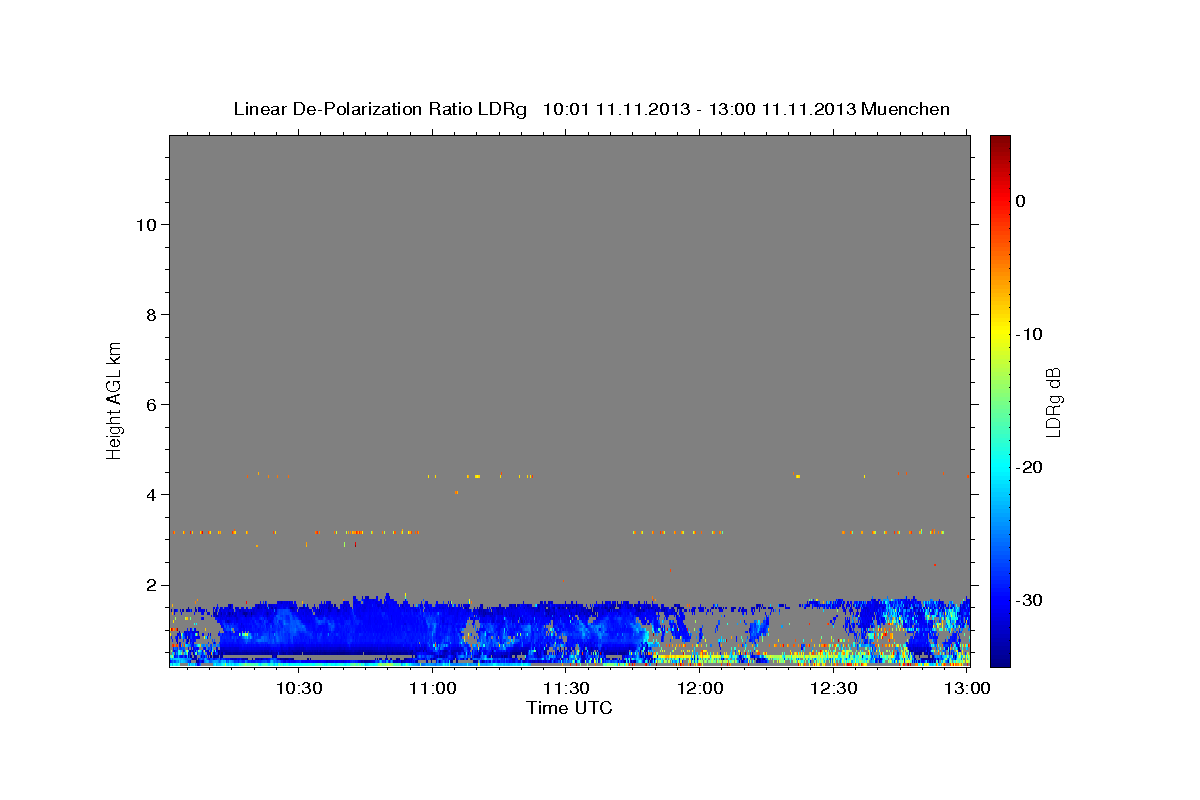The width and height of the screenshot is (1200, 800).
Task: Click the colorbar value 0
Action: (1021, 201)
